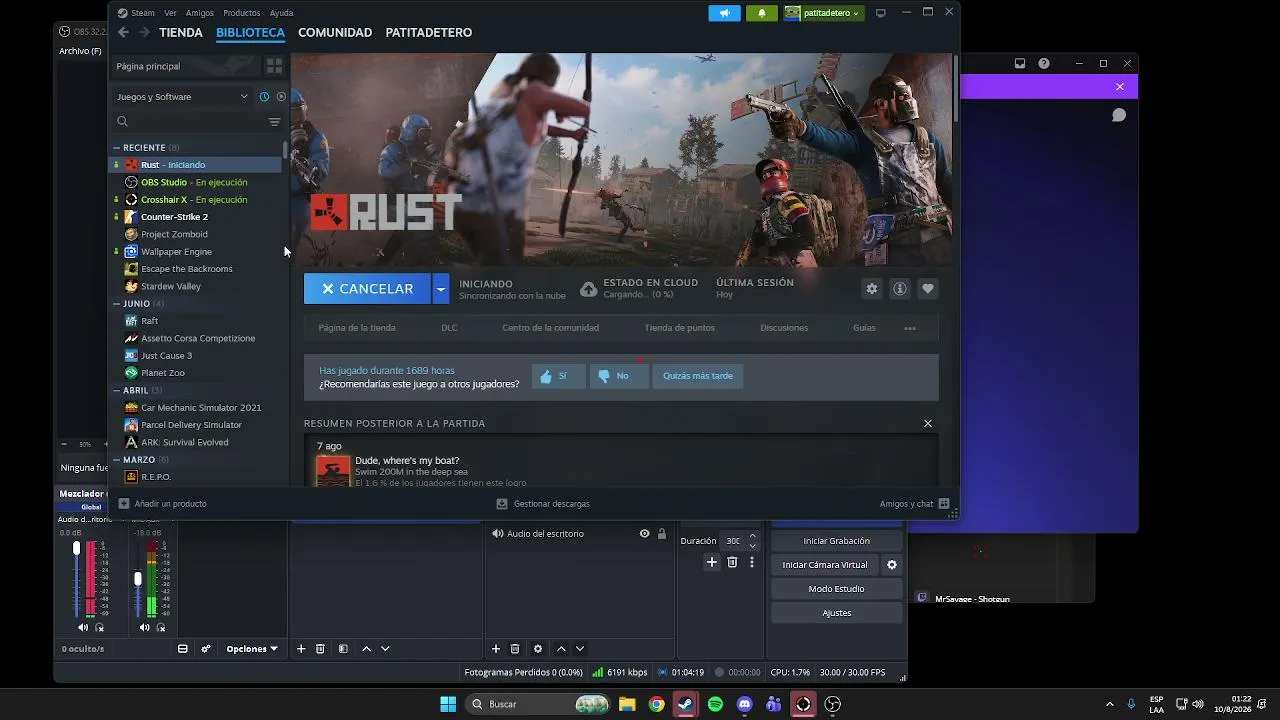Open Rust game settings gear
This screenshot has width=1280, height=720.
pyautogui.click(x=872, y=289)
